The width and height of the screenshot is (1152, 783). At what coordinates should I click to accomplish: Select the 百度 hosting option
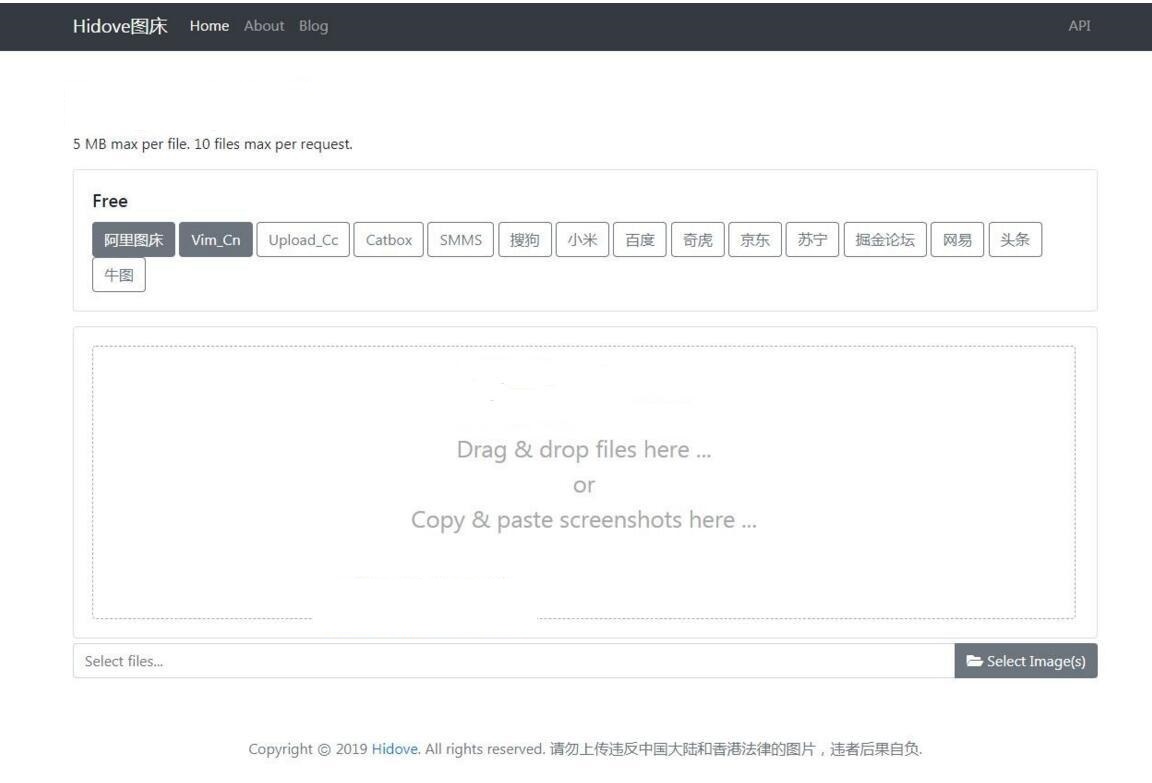[640, 239]
